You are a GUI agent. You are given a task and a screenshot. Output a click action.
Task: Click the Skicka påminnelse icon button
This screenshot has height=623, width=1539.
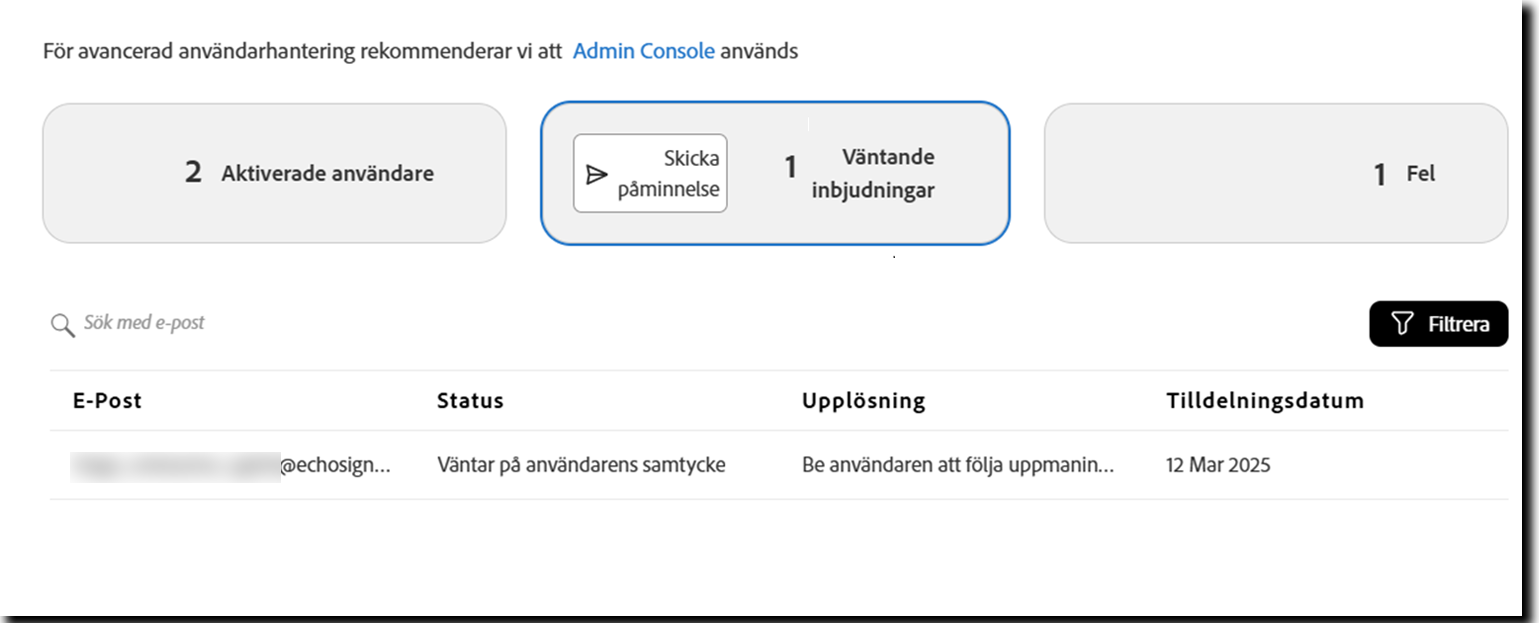(x=650, y=172)
